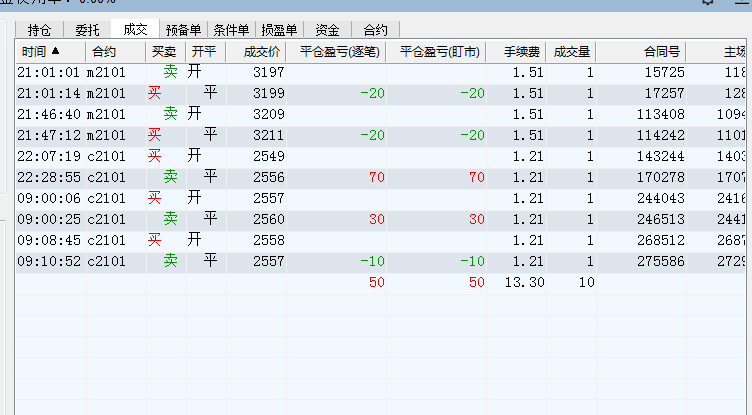Click contract number 143244

click(660, 156)
